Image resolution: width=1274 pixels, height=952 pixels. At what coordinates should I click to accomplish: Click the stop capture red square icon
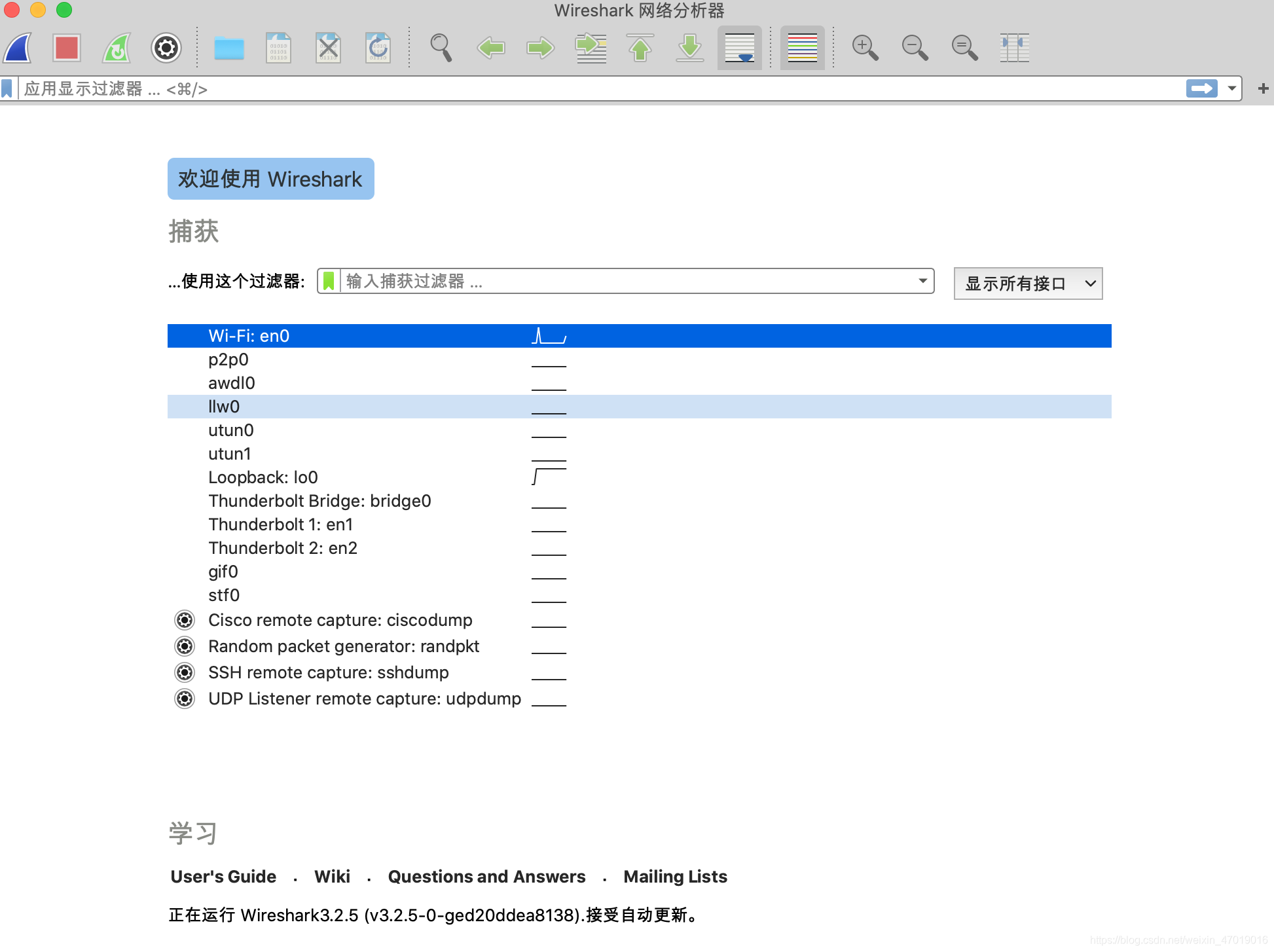point(68,47)
